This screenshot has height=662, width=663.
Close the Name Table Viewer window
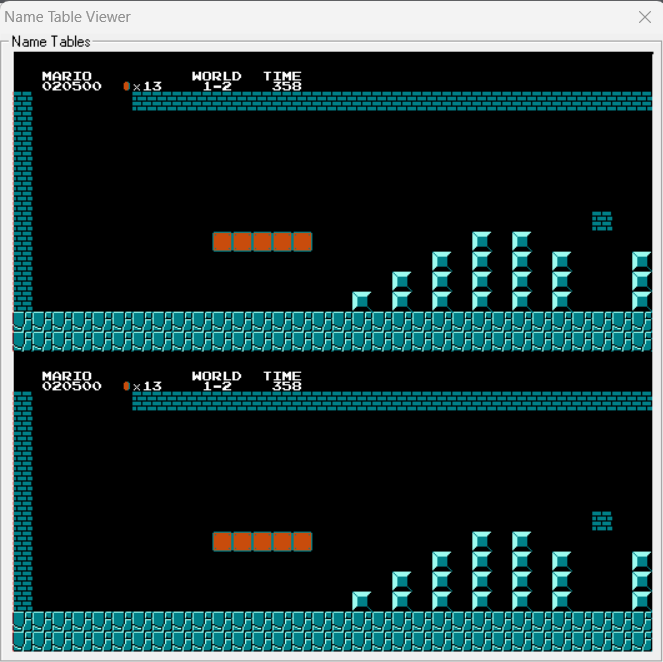tap(644, 17)
